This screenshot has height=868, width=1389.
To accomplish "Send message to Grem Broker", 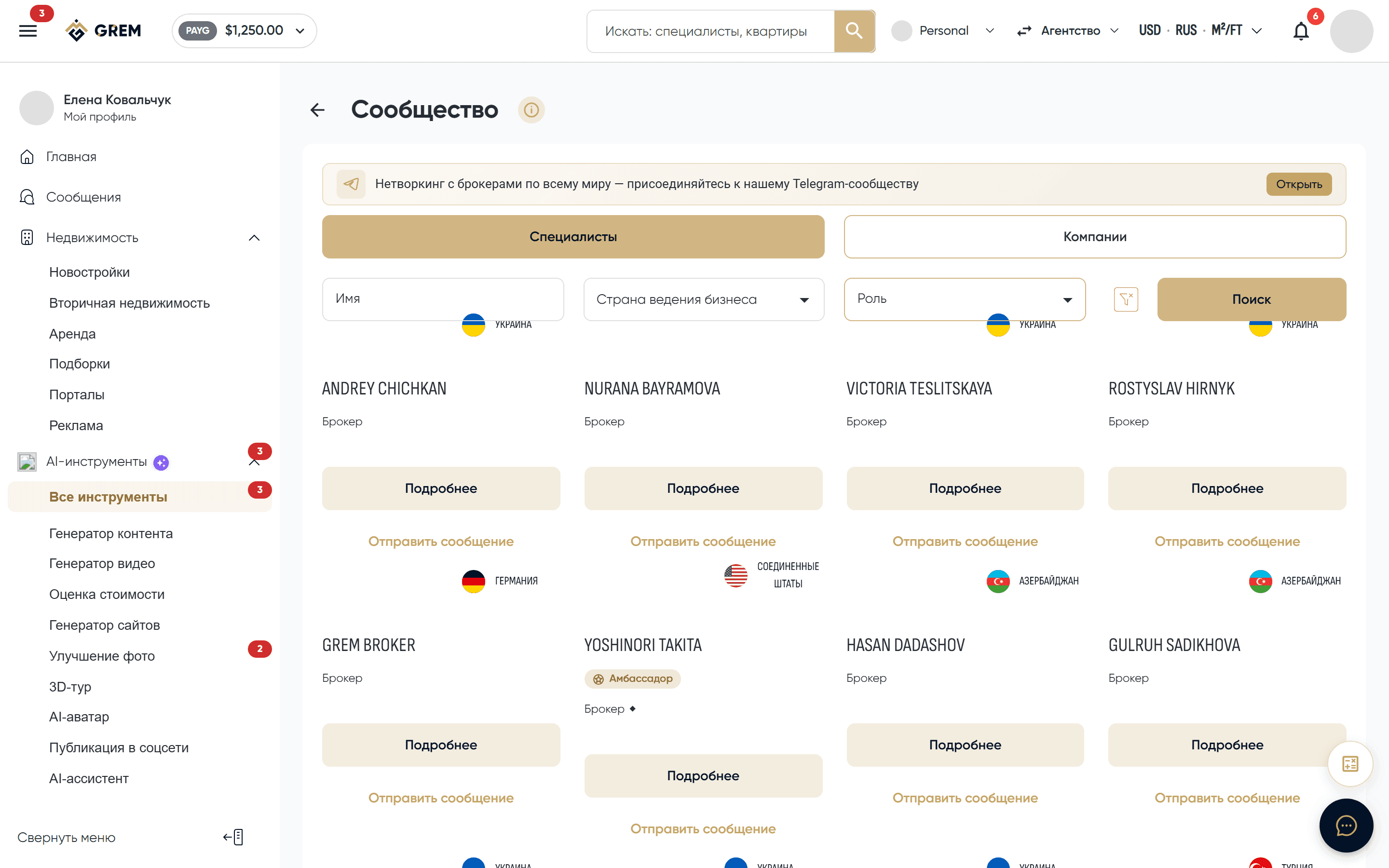I will coord(441,798).
